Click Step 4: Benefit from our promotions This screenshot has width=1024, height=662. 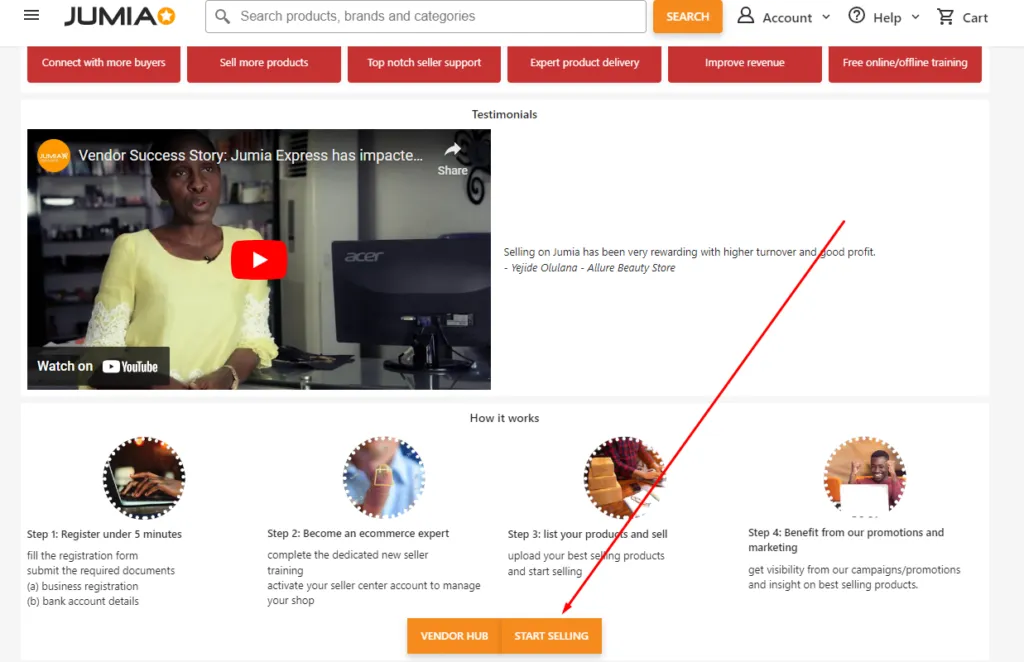point(846,540)
